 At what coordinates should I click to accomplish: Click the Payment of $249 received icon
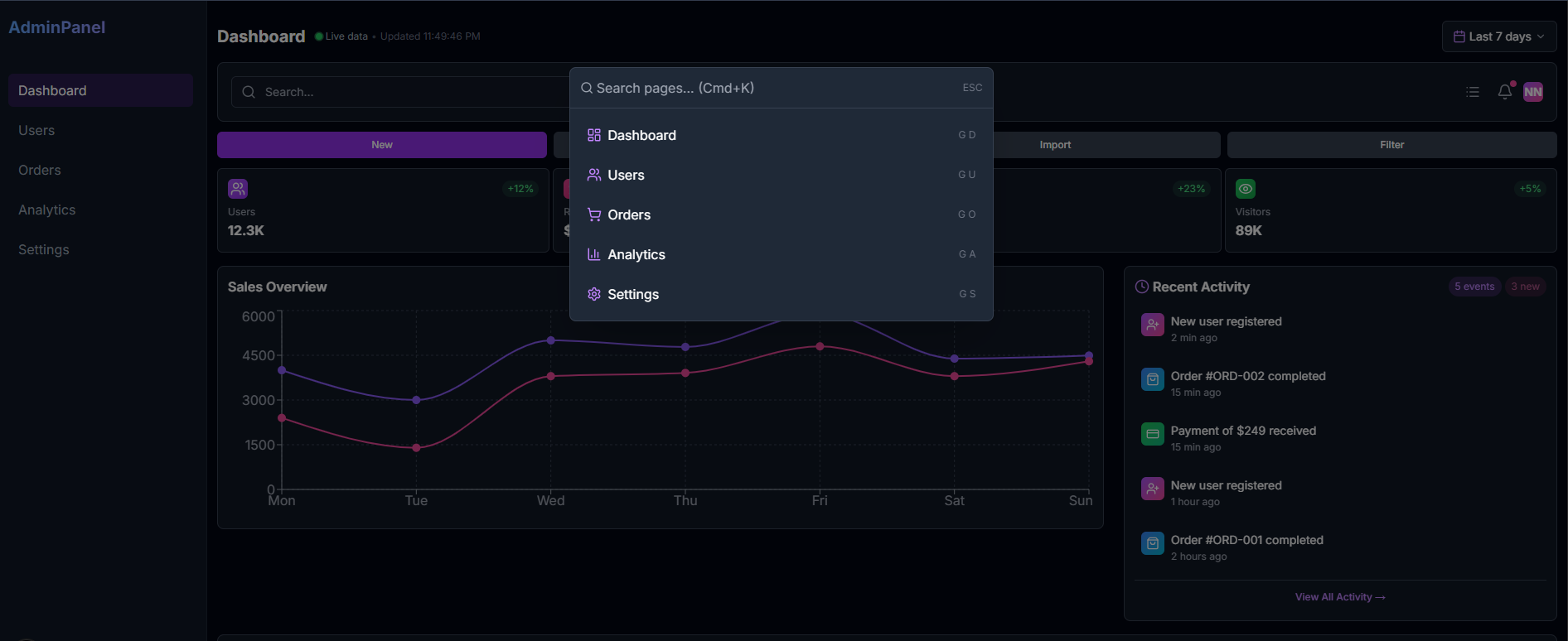click(x=1152, y=434)
